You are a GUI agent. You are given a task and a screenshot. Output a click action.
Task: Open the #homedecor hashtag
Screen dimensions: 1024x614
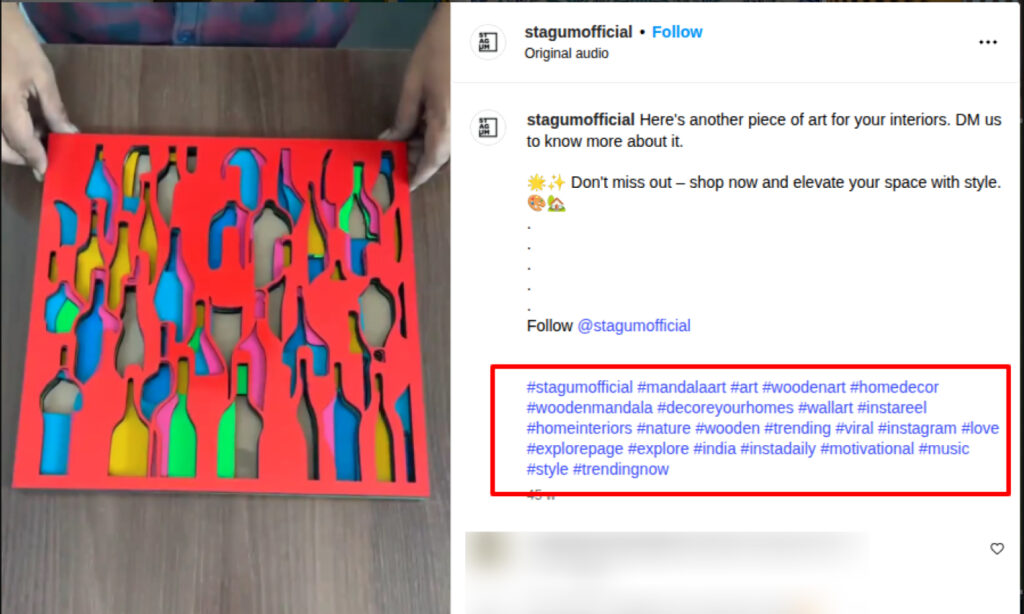coord(894,387)
